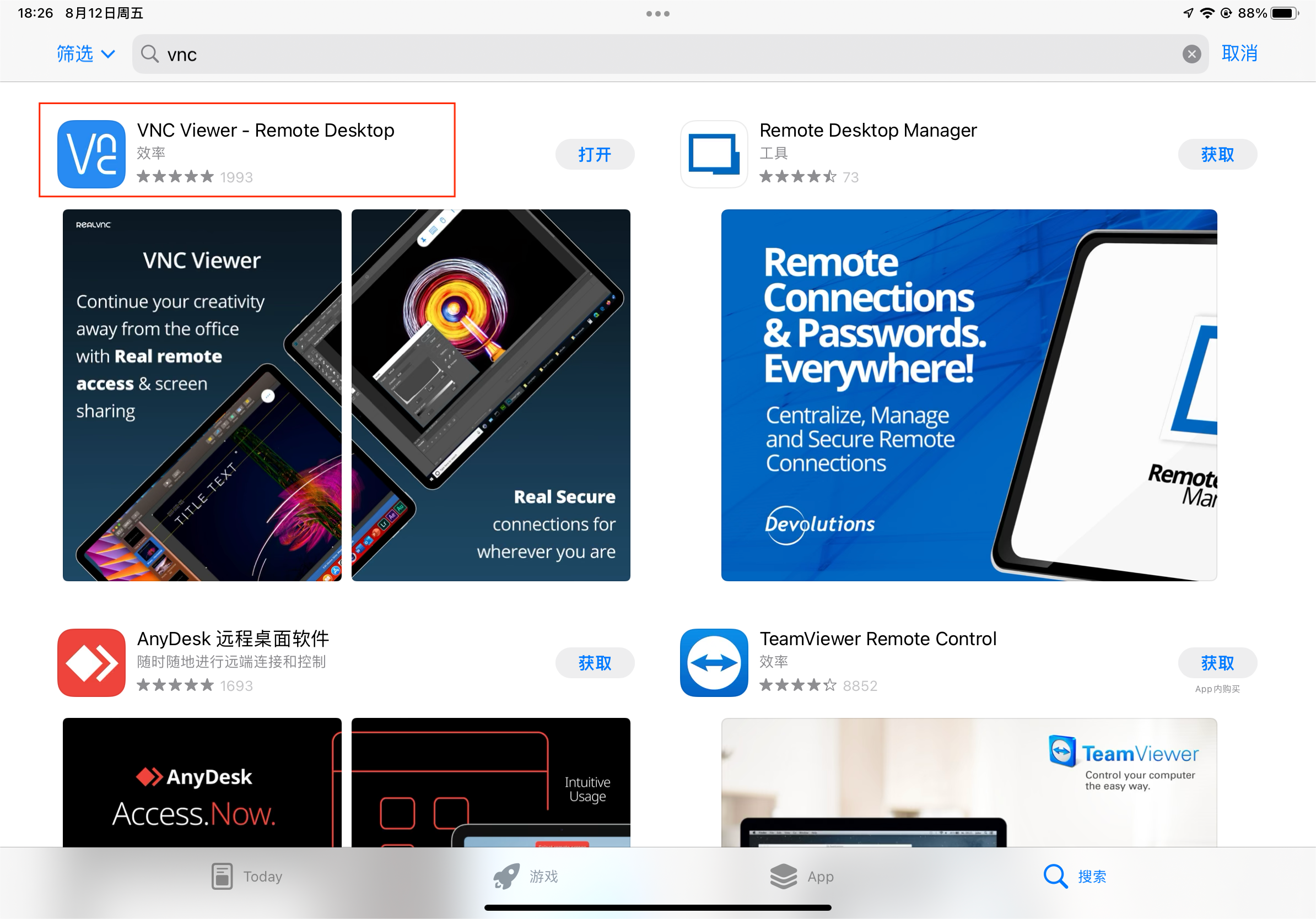This screenshot has height=919, width=1316.
Task: Tap the magnifying glass in search bar
Action: [x=149, y=54]
